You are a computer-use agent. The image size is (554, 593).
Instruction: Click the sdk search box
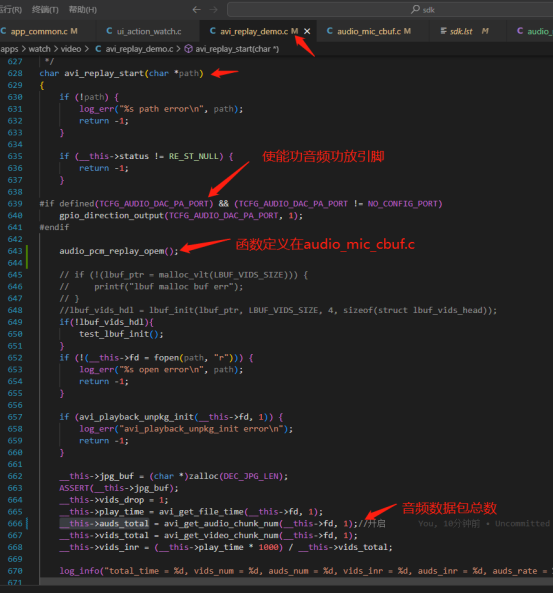[390, 9]
